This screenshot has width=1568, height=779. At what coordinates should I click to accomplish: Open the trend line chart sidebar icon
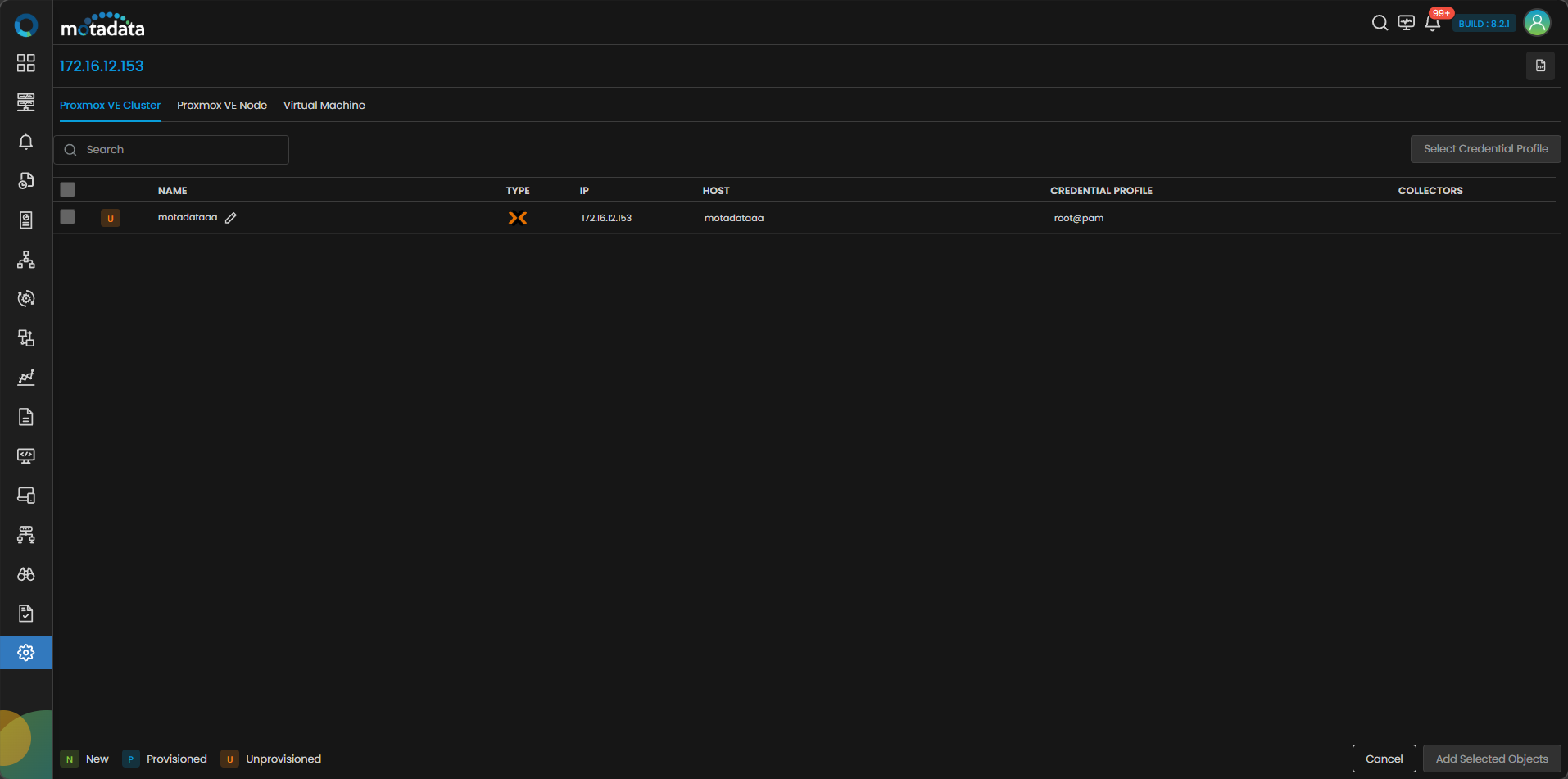[26, 378]
